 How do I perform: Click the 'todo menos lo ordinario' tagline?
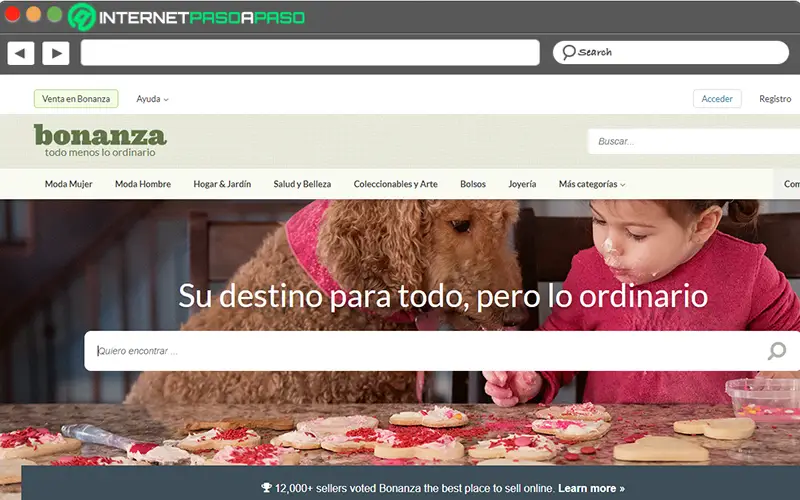[100, 153]
